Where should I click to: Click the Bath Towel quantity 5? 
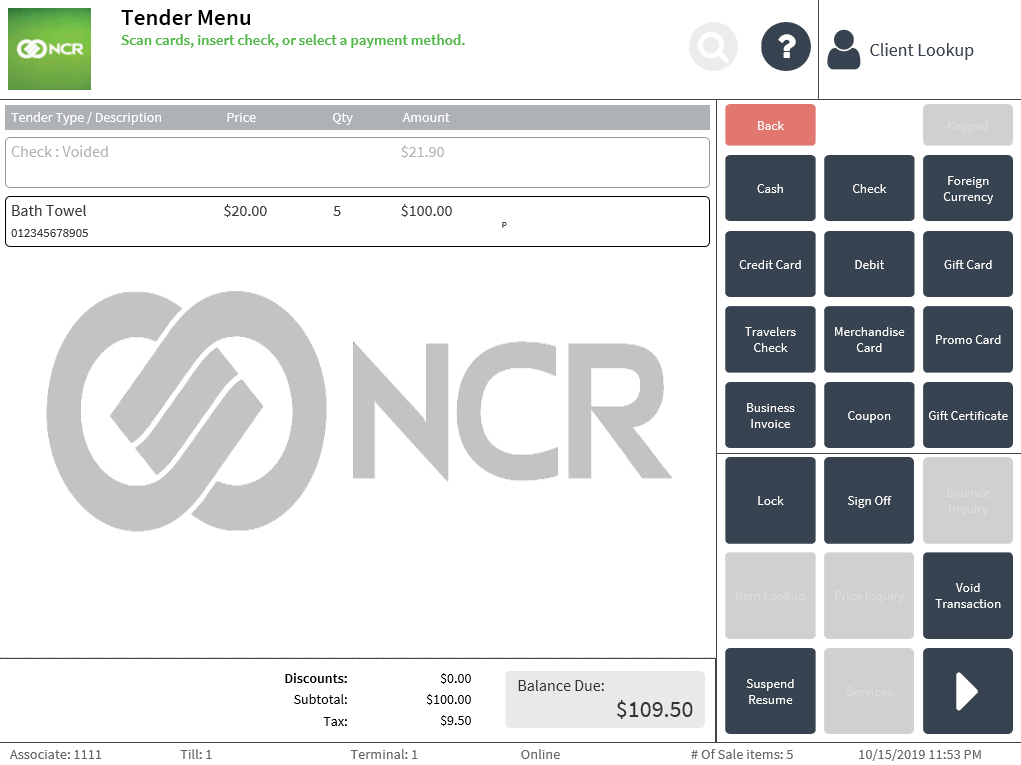coord(337,211)
